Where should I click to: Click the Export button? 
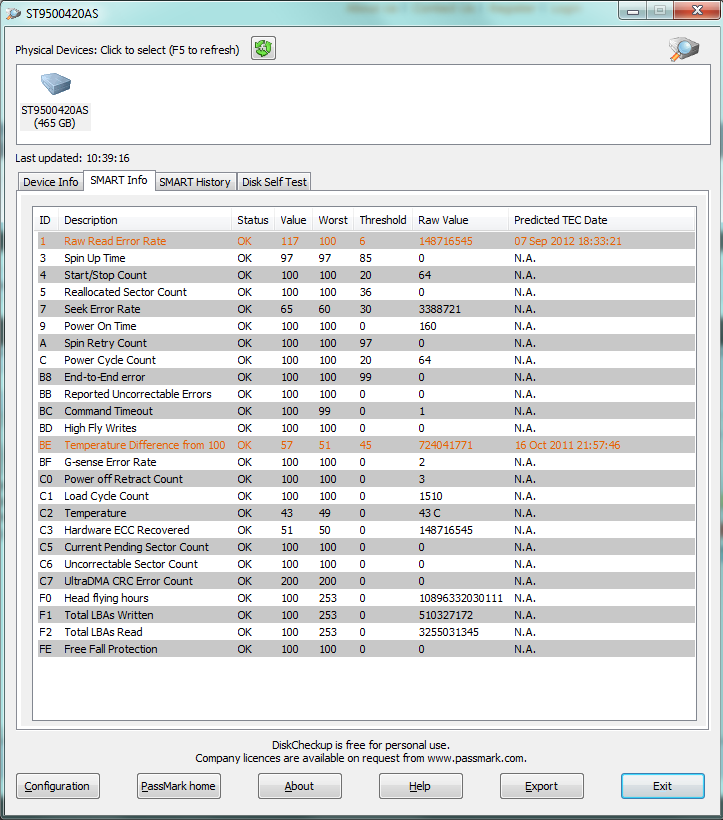[542, 786]
